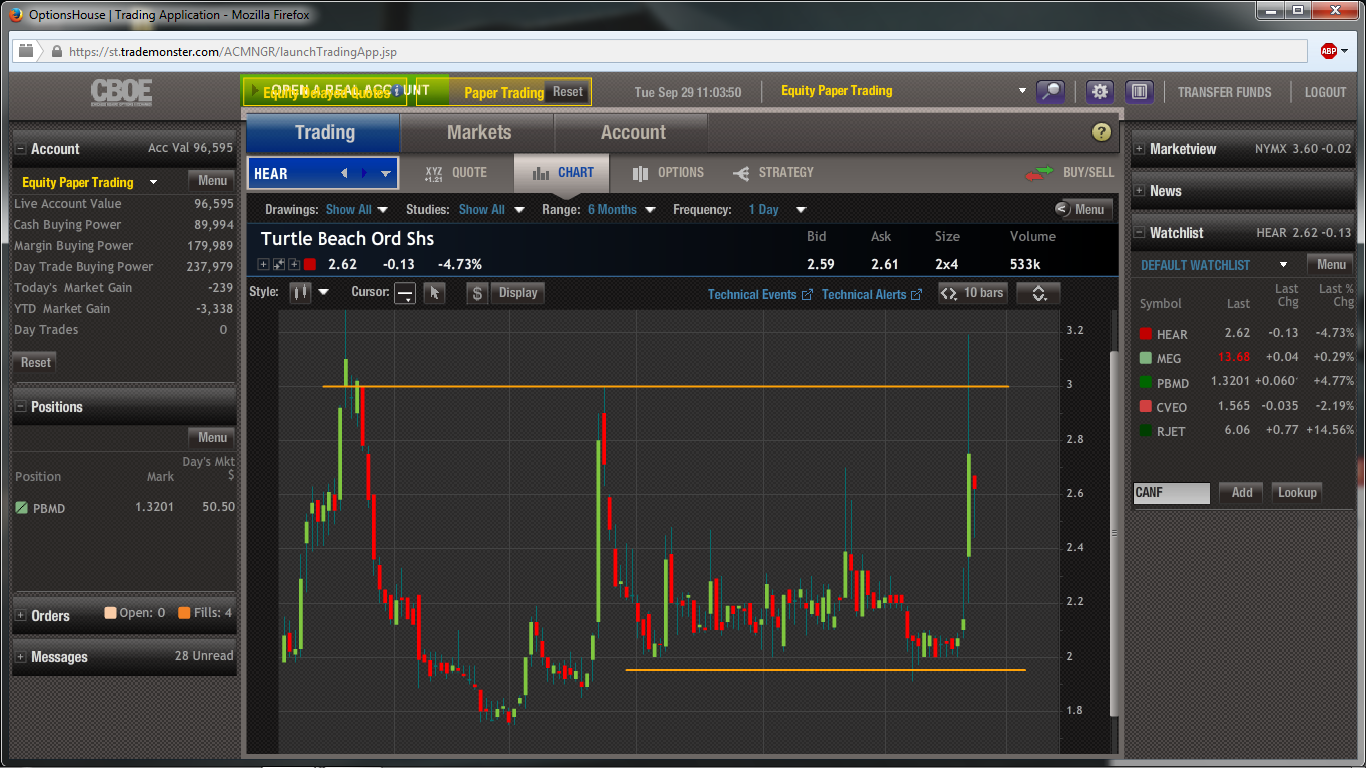Viewport: 1366px width, 768px height.
Task: Click the dollar sign chart icon
Action: pyautogui.click(x=477, y=293)
